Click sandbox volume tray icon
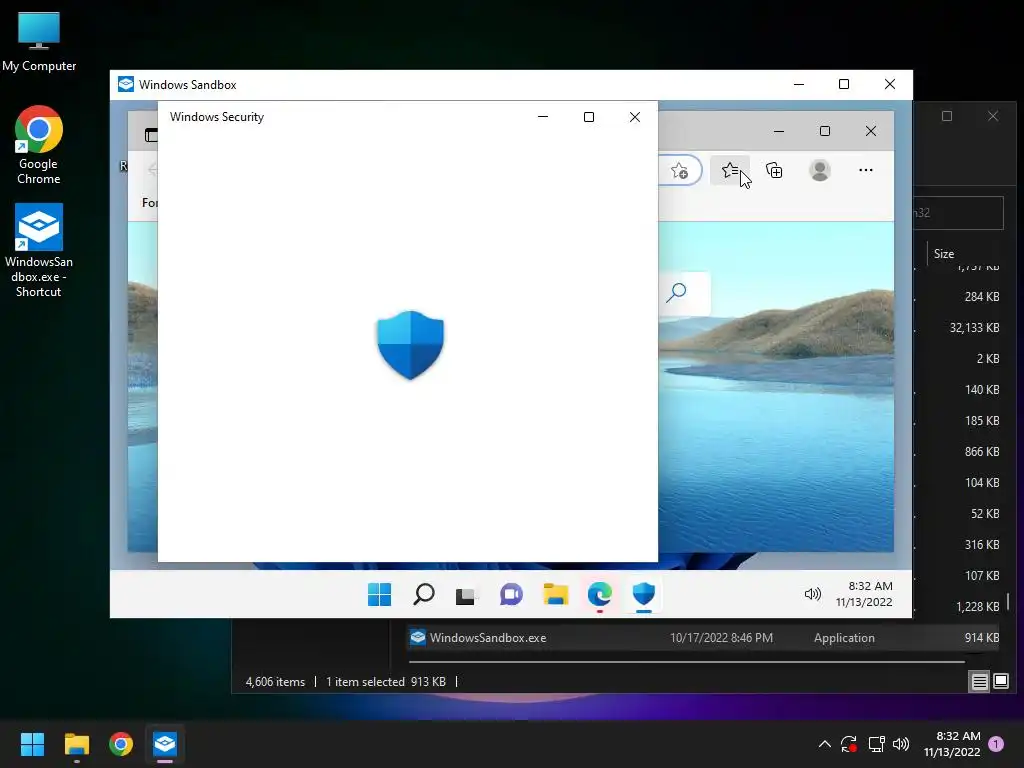Viewport: 1024px width, 768px height. 812,594
